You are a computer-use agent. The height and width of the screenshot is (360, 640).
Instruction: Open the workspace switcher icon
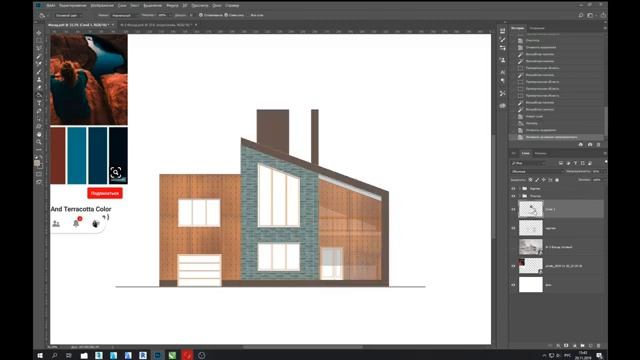(x=590, y=16)
